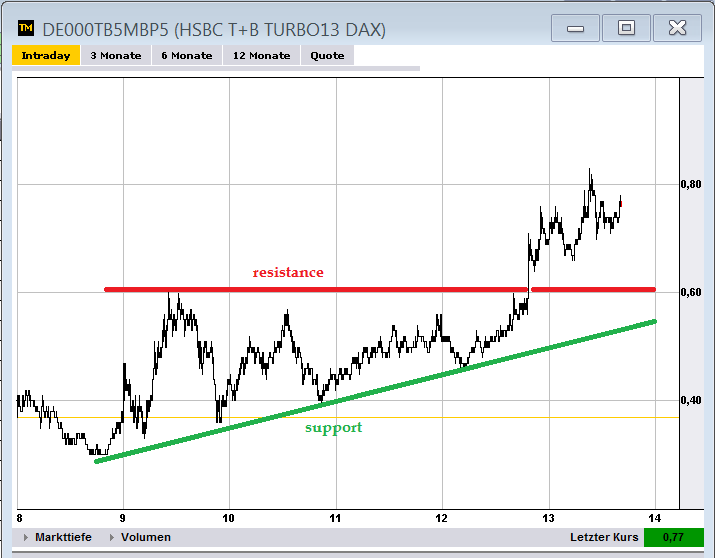The image size is (715, 558).
Task: Click the 0,80 price axis label
Action: pyautogui.click(x=691, y=184)
